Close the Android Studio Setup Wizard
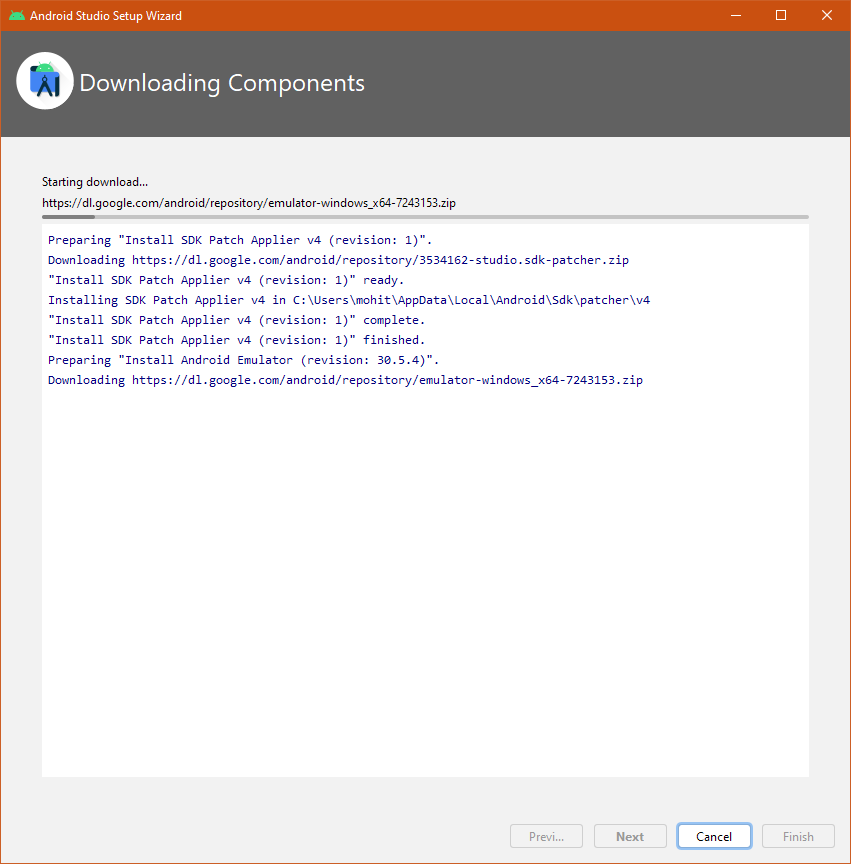The height and width of the screenshot is (864, 851). (x=826, y=16)
